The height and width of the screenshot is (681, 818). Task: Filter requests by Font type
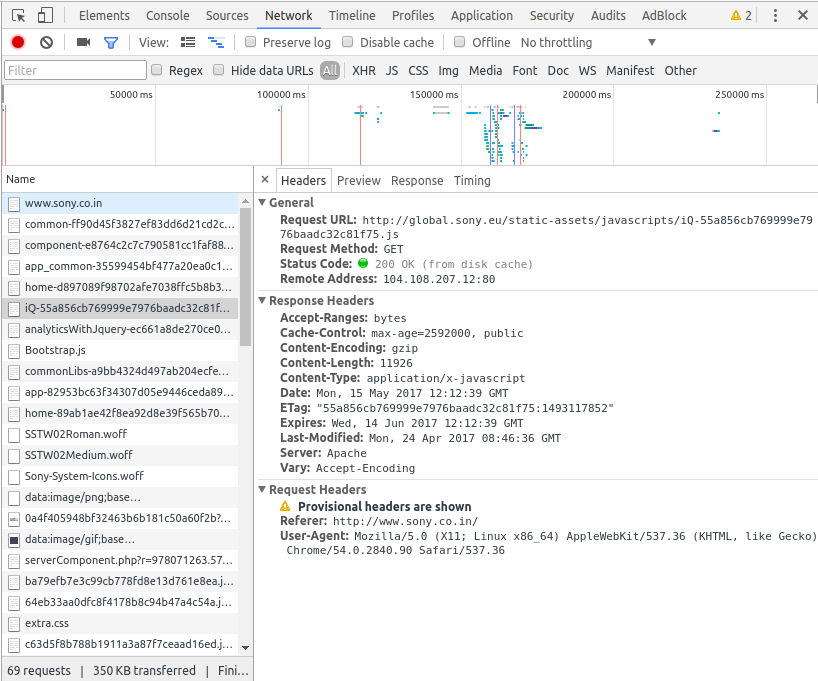tap(525, 70)
